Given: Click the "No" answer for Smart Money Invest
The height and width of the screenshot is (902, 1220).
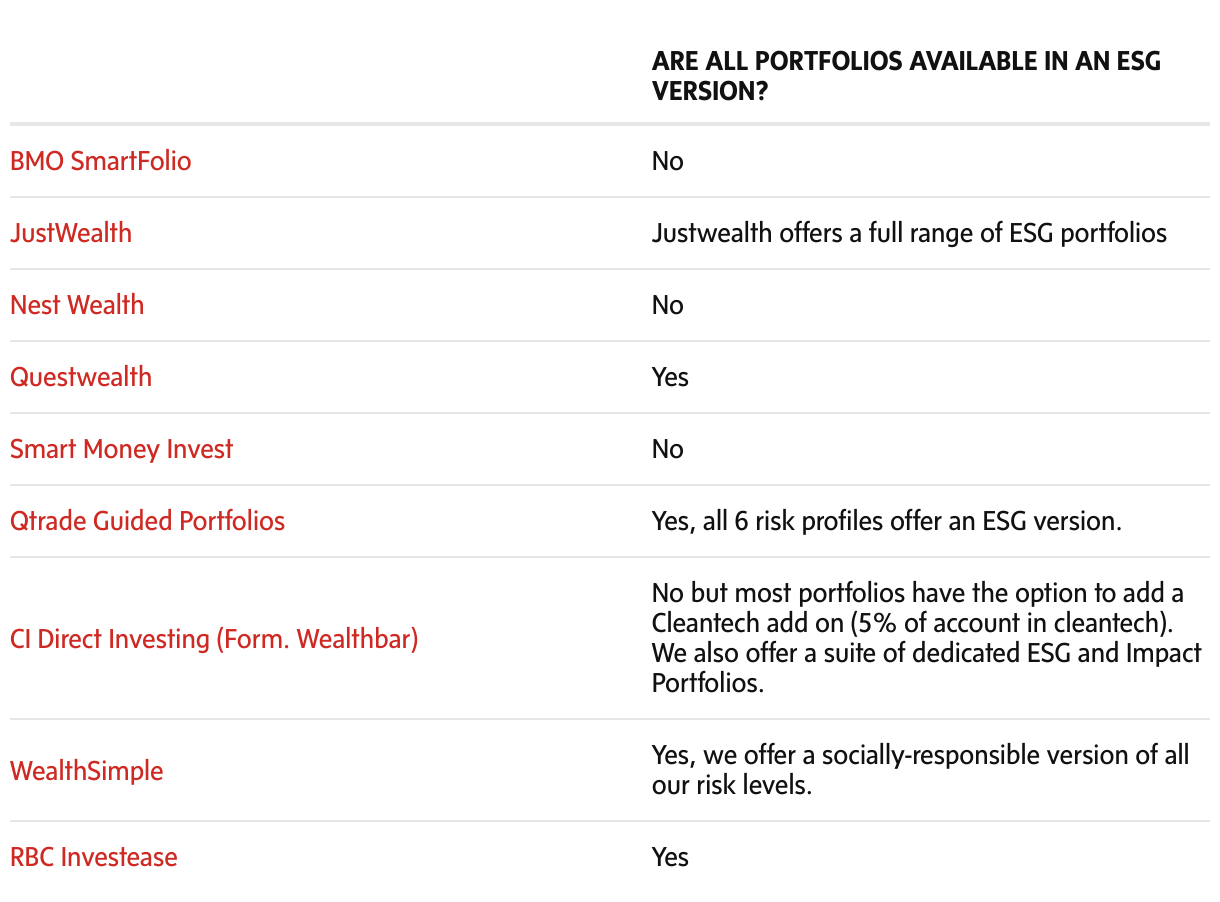Looking at the screenshot, I should (667, 449).
